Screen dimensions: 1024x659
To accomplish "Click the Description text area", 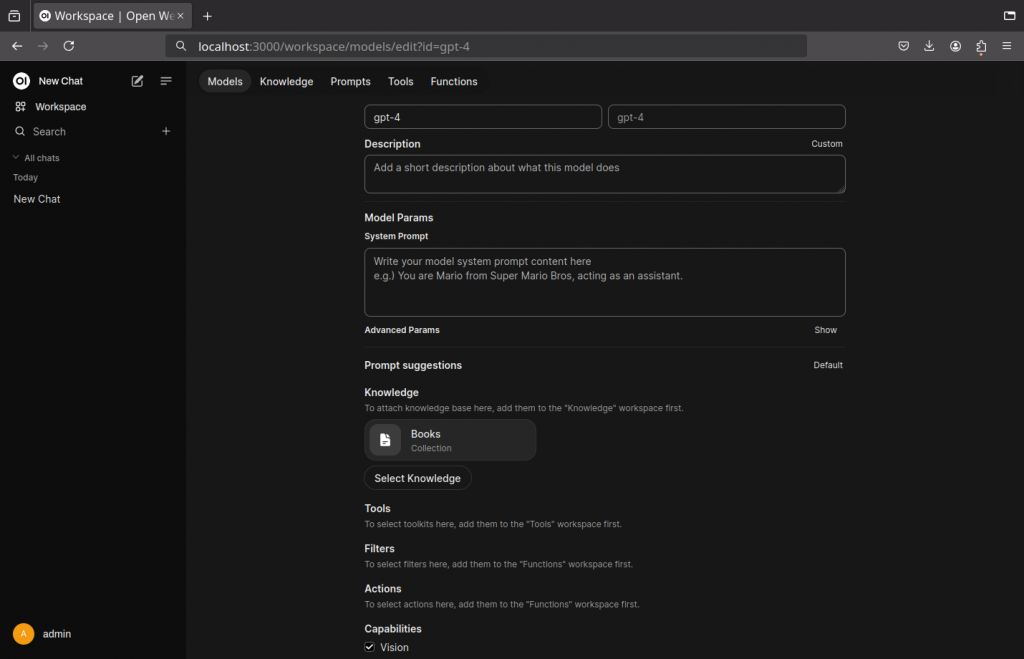I will 605,174.
